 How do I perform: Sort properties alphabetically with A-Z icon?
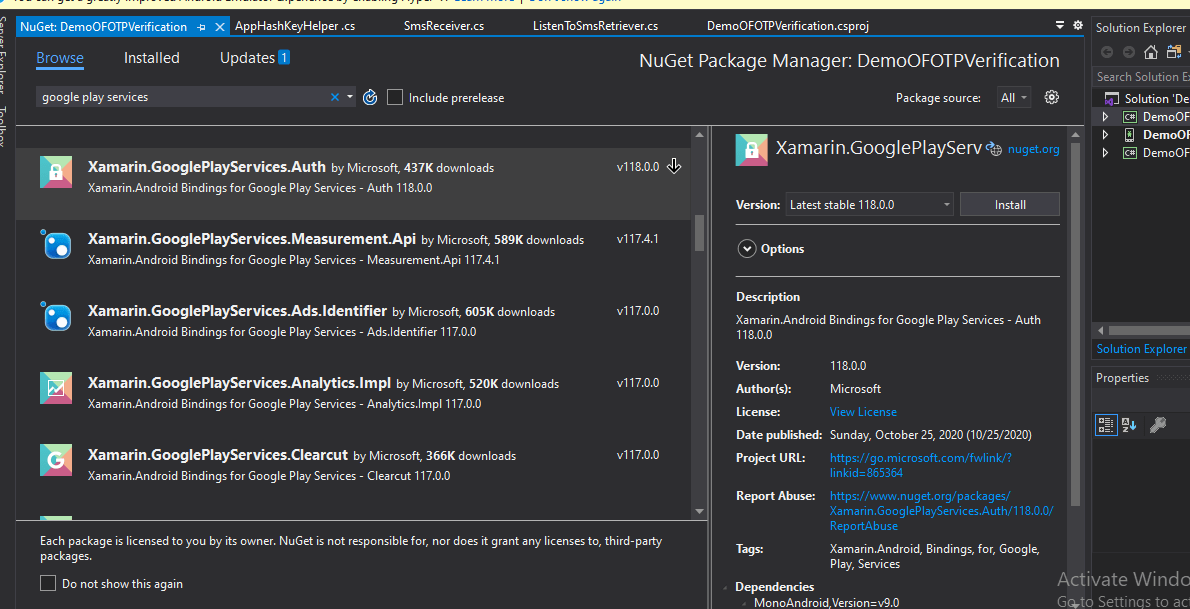(1129, 425)
